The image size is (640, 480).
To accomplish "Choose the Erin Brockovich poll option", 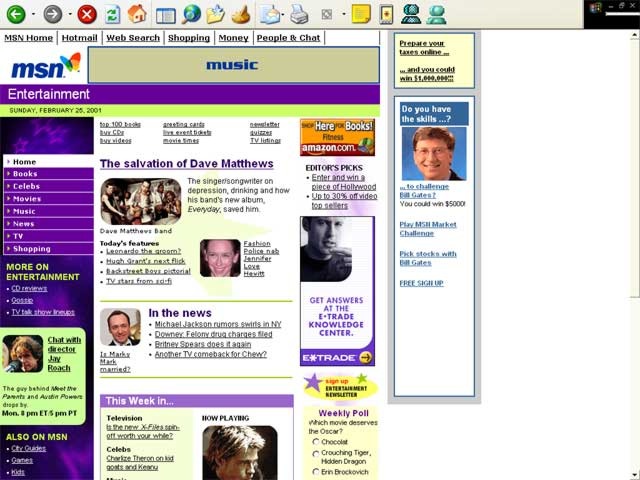I will pos(316,472).
